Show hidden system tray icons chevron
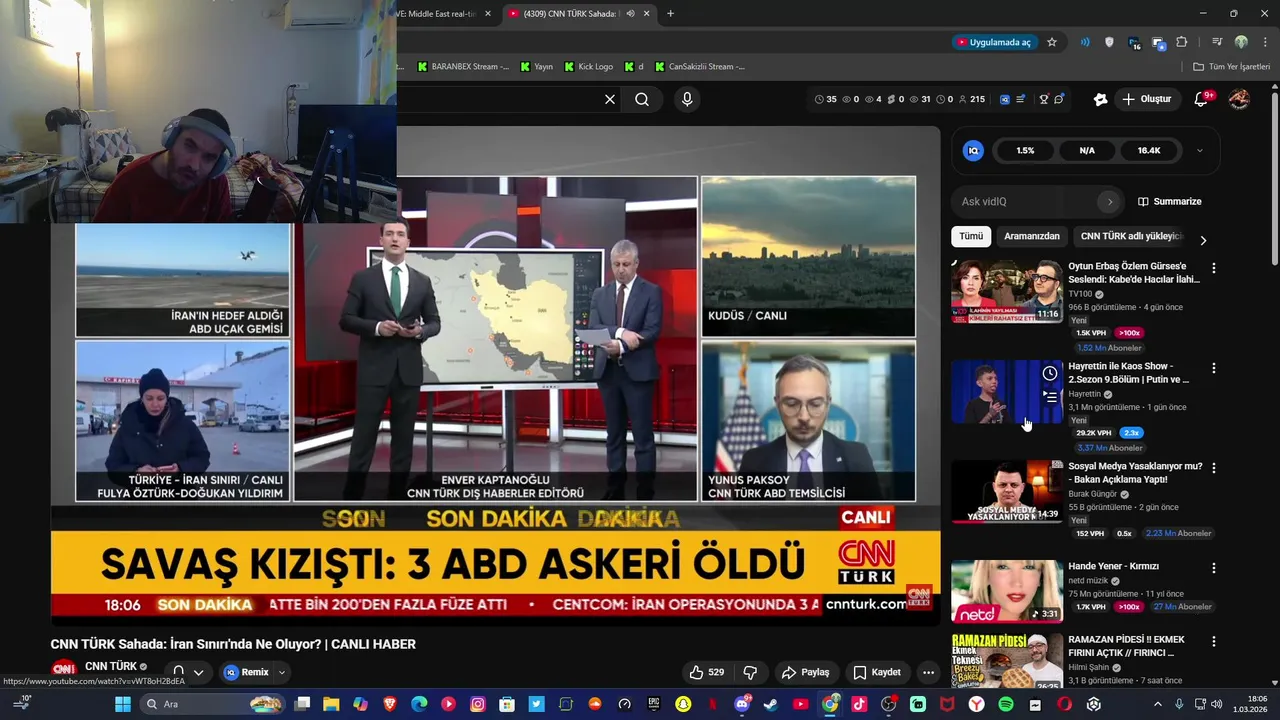The height and width of the screenshot is (720, 1280). [x=1158, y=704]
